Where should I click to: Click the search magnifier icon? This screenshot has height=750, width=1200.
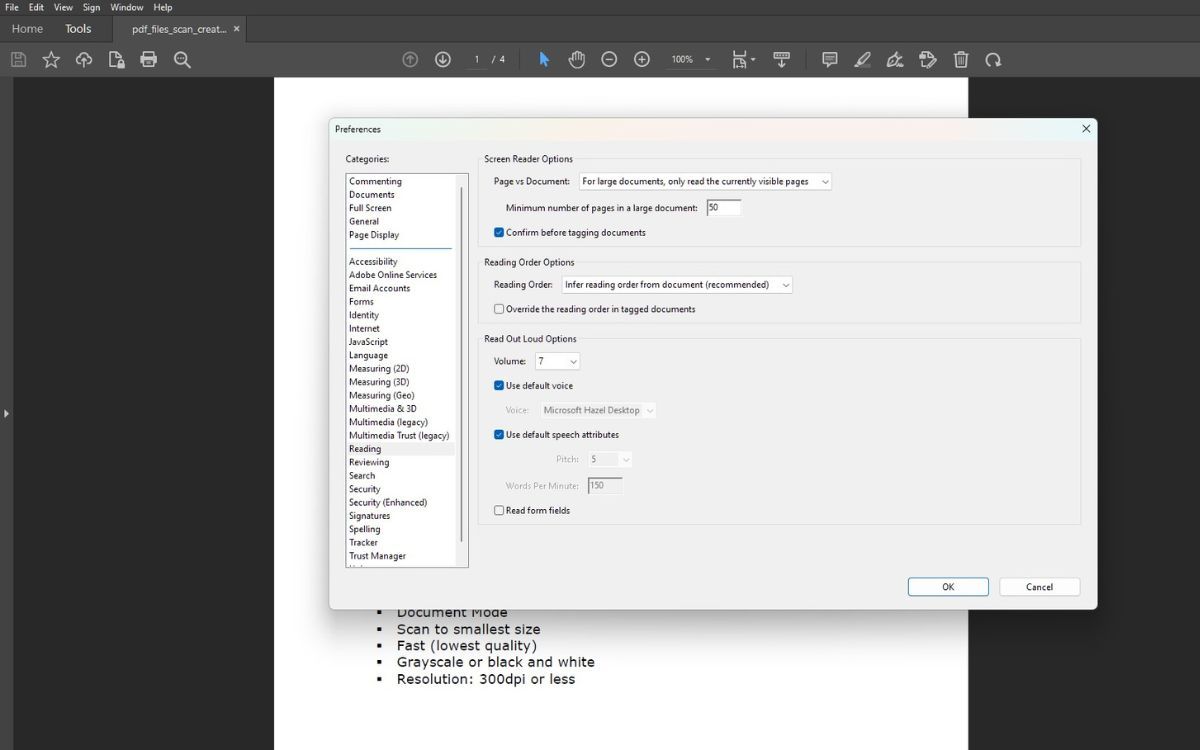point(181,59)
